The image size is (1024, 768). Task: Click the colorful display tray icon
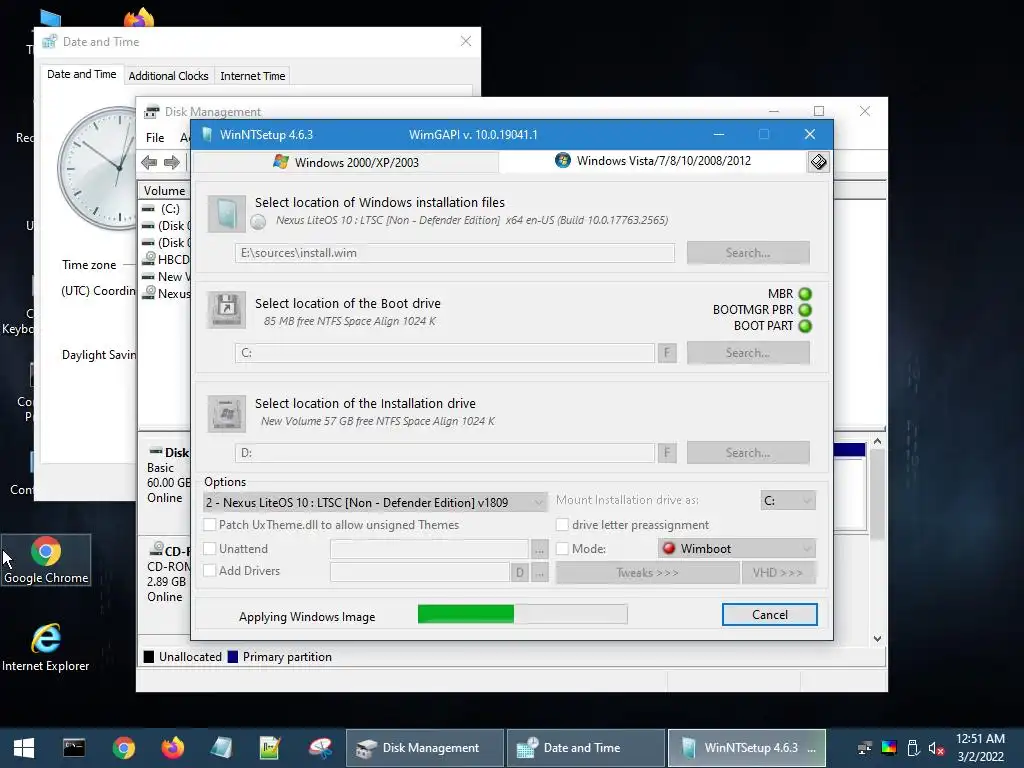[x=889, y=748]
